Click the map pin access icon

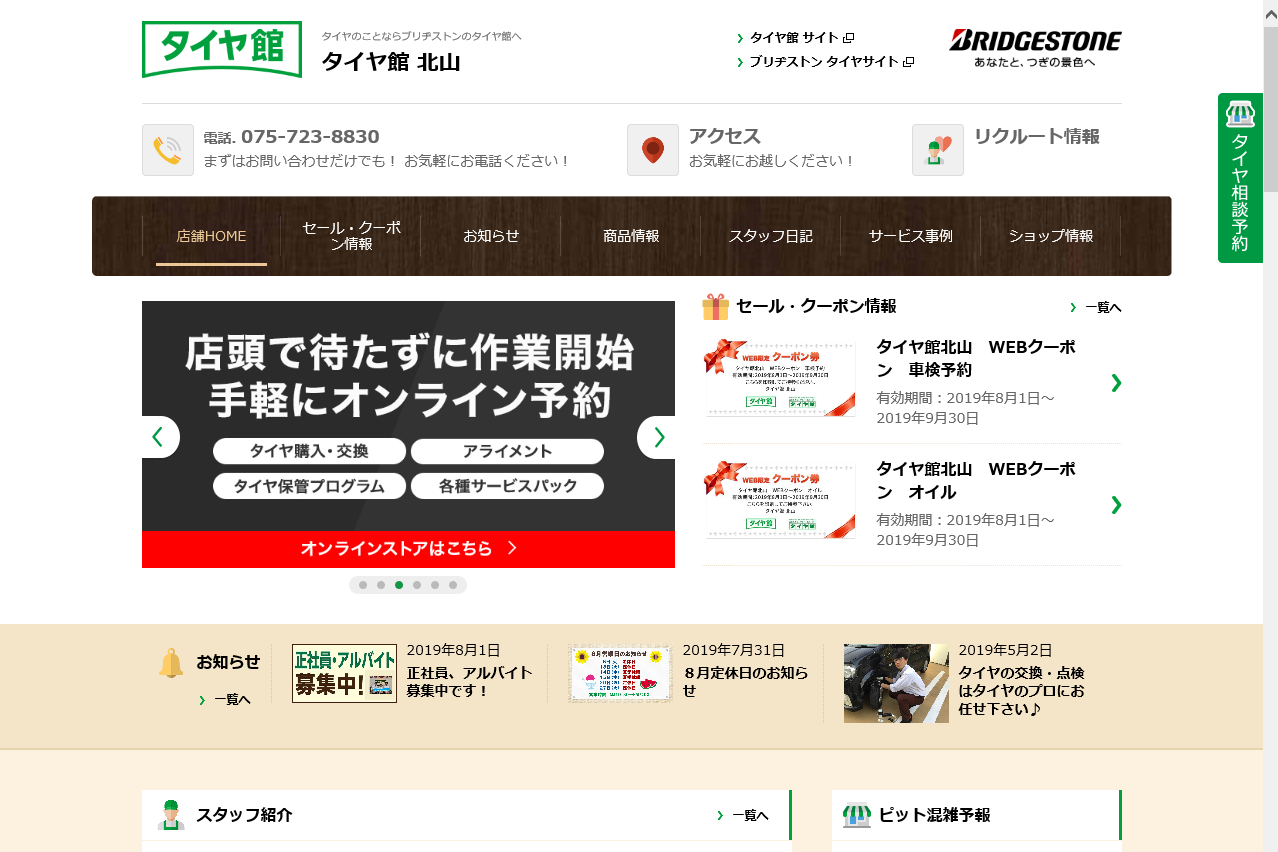652,150
